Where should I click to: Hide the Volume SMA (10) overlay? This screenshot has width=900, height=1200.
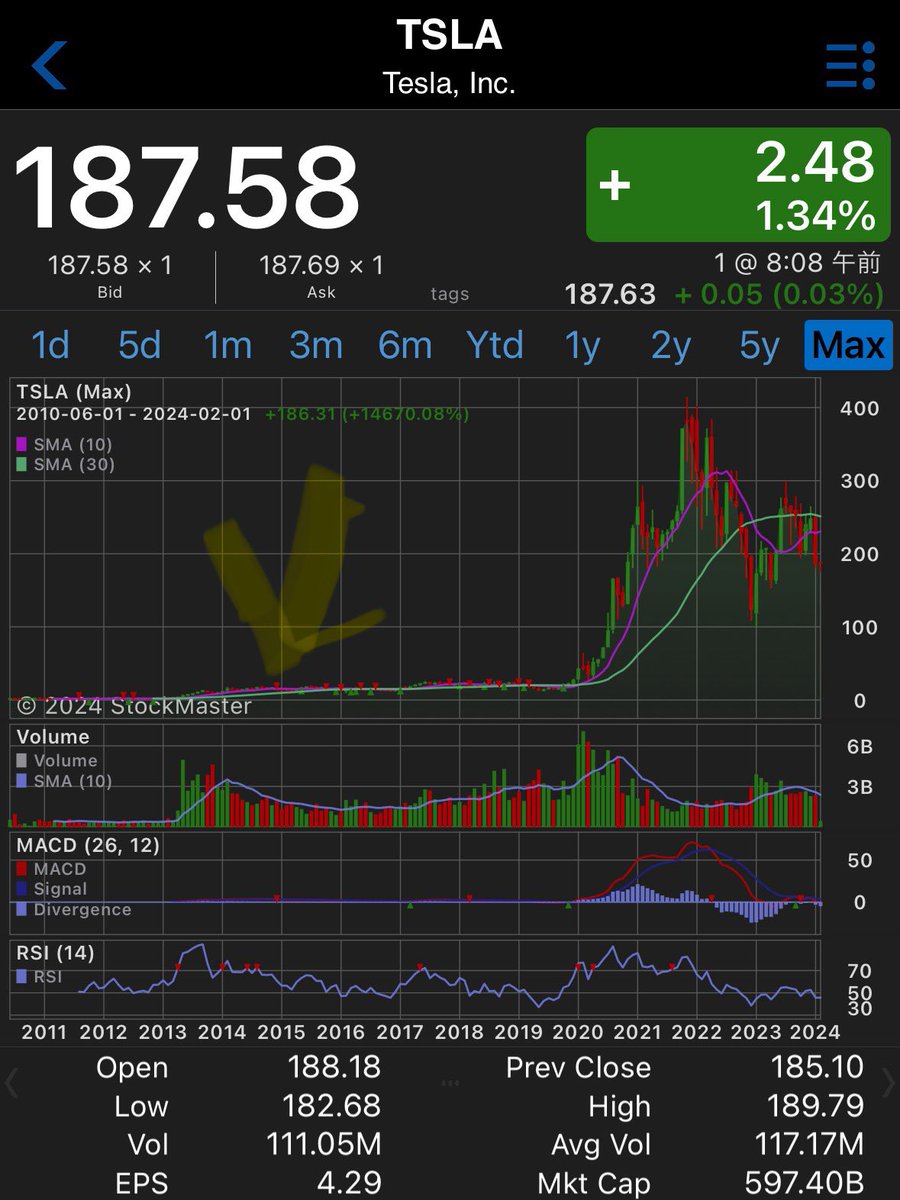[x=20, y=782]
